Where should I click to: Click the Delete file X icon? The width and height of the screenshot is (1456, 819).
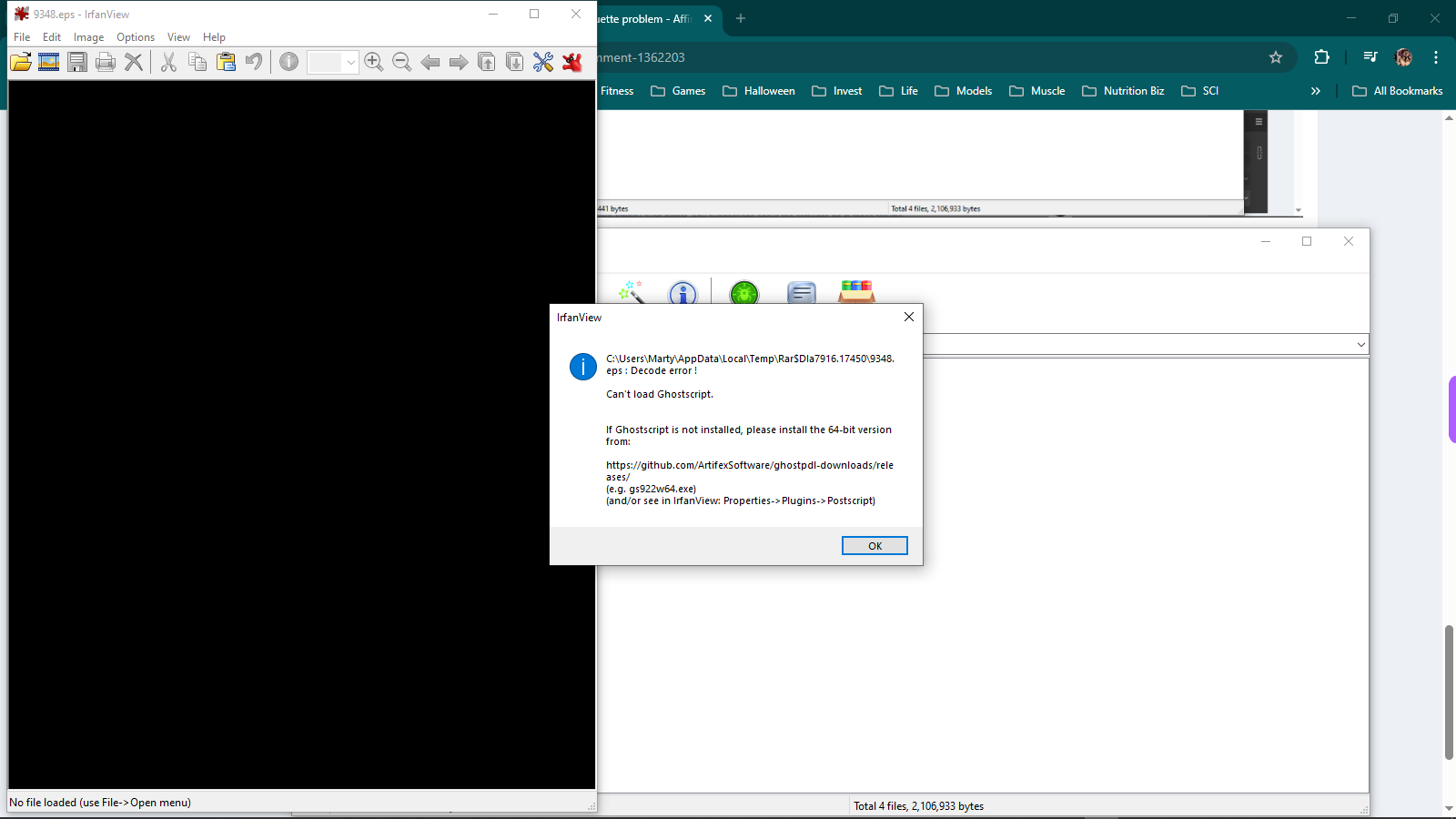134,62
